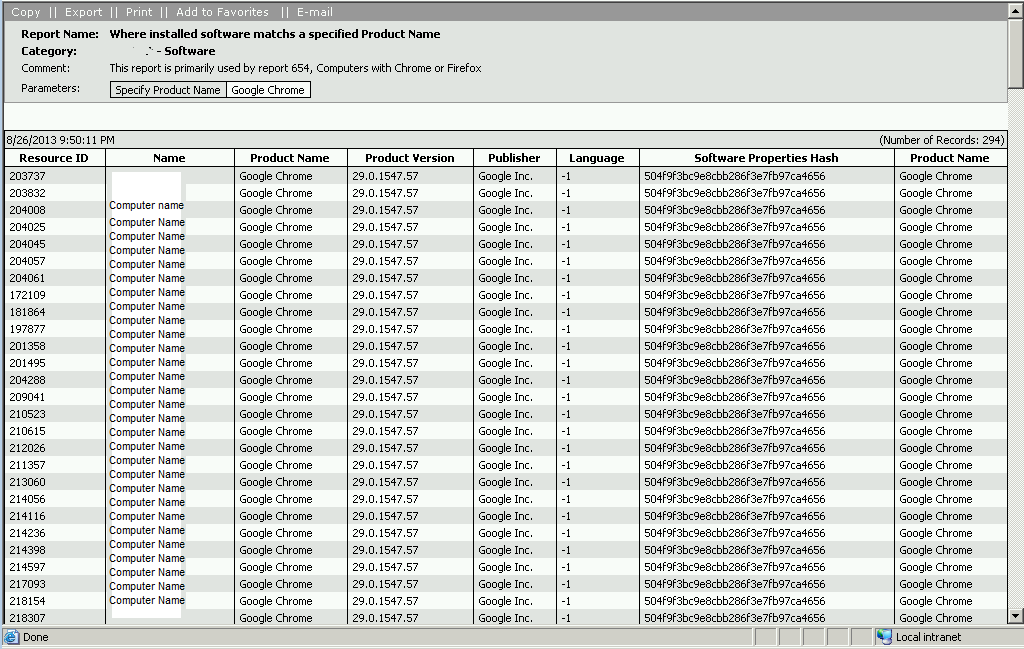Select Resource ID 204045 cell

(x=55, y=244)
